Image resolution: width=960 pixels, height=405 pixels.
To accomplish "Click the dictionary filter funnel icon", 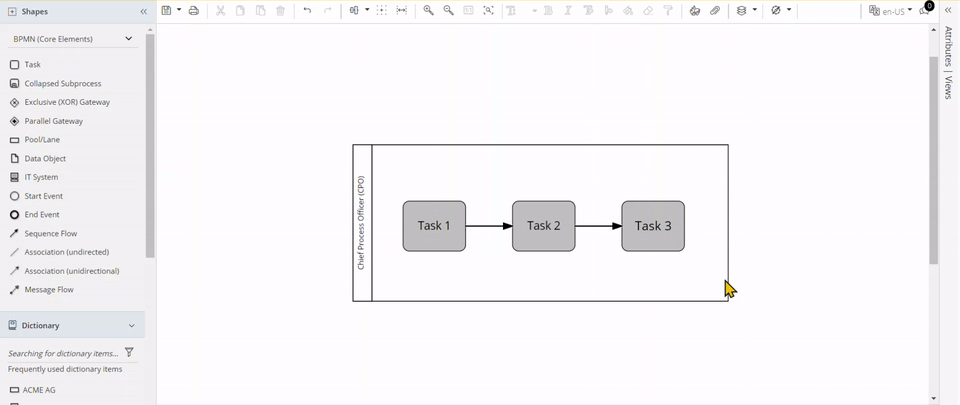I will pyautogui.click(x=129, y=353).
